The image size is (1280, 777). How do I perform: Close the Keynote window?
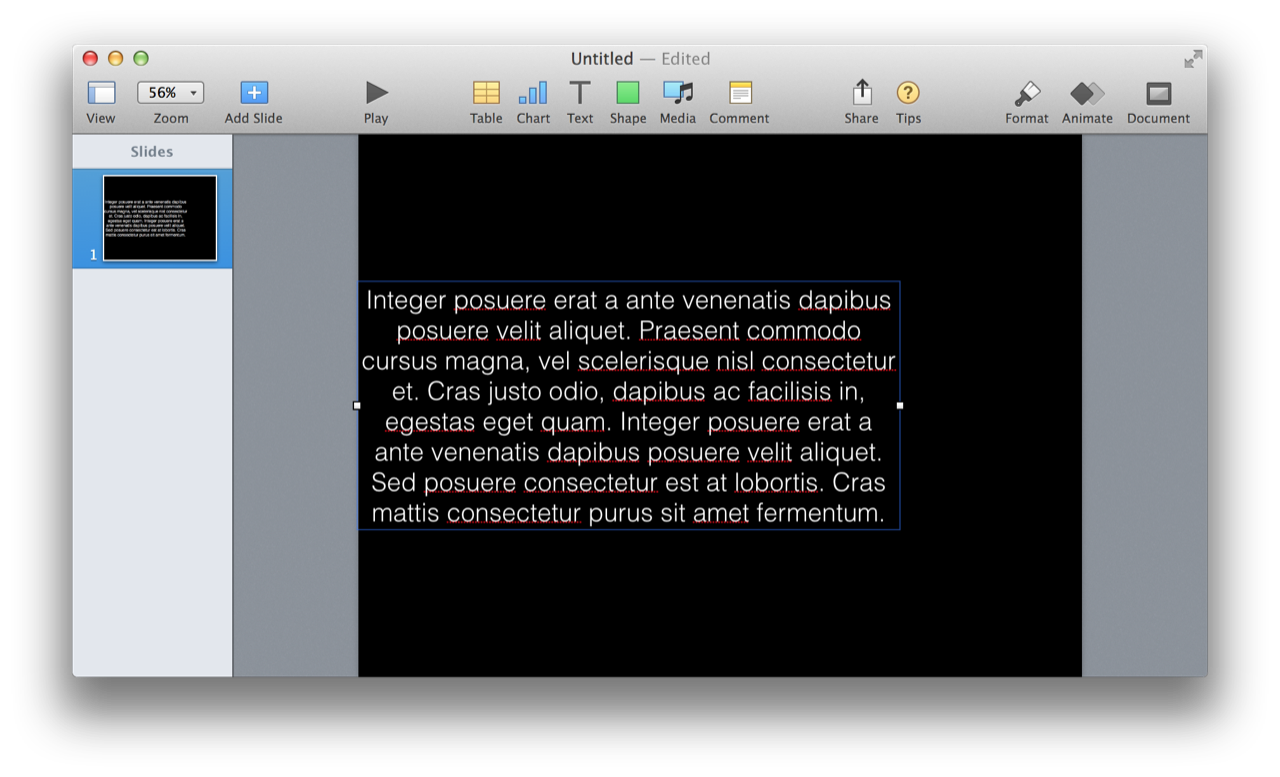(x=90, y=59)
